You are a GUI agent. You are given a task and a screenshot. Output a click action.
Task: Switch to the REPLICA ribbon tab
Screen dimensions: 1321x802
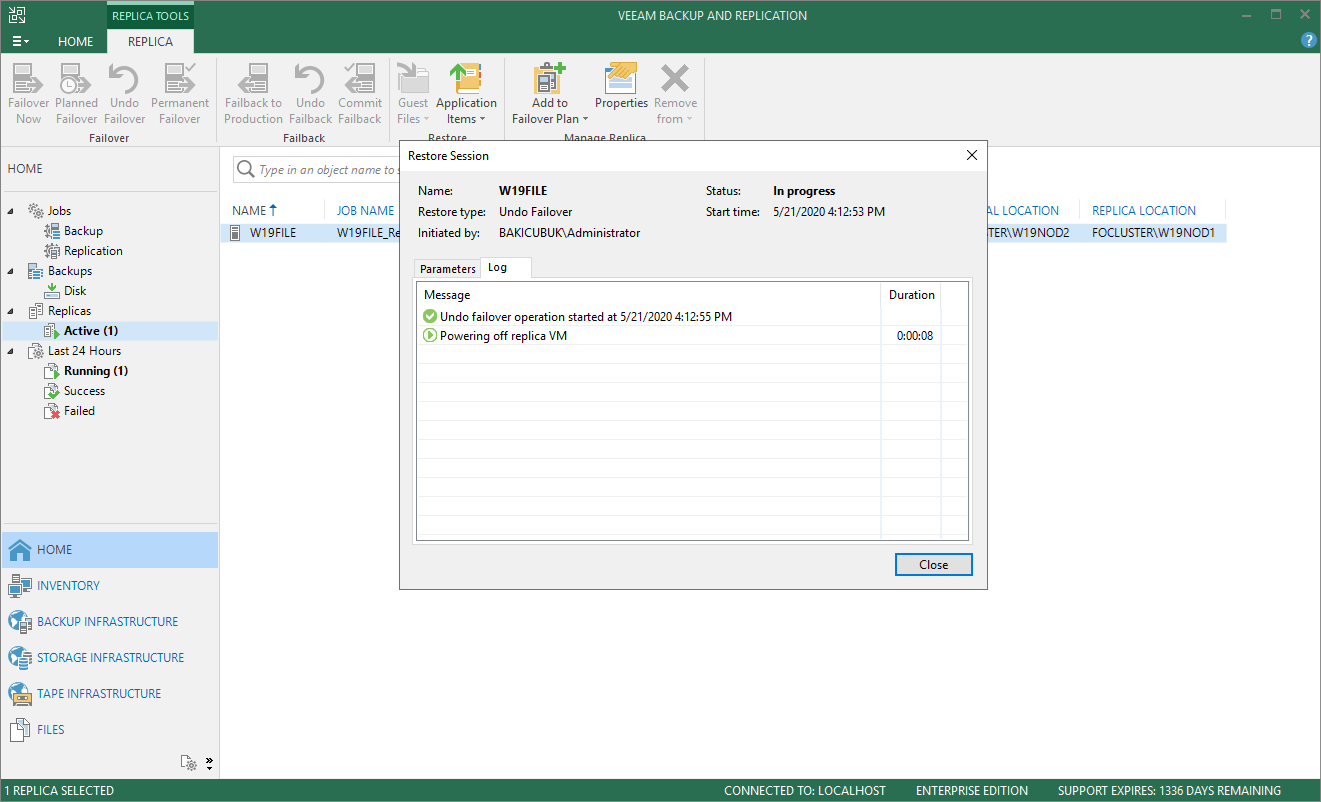[x=150, y=41]
